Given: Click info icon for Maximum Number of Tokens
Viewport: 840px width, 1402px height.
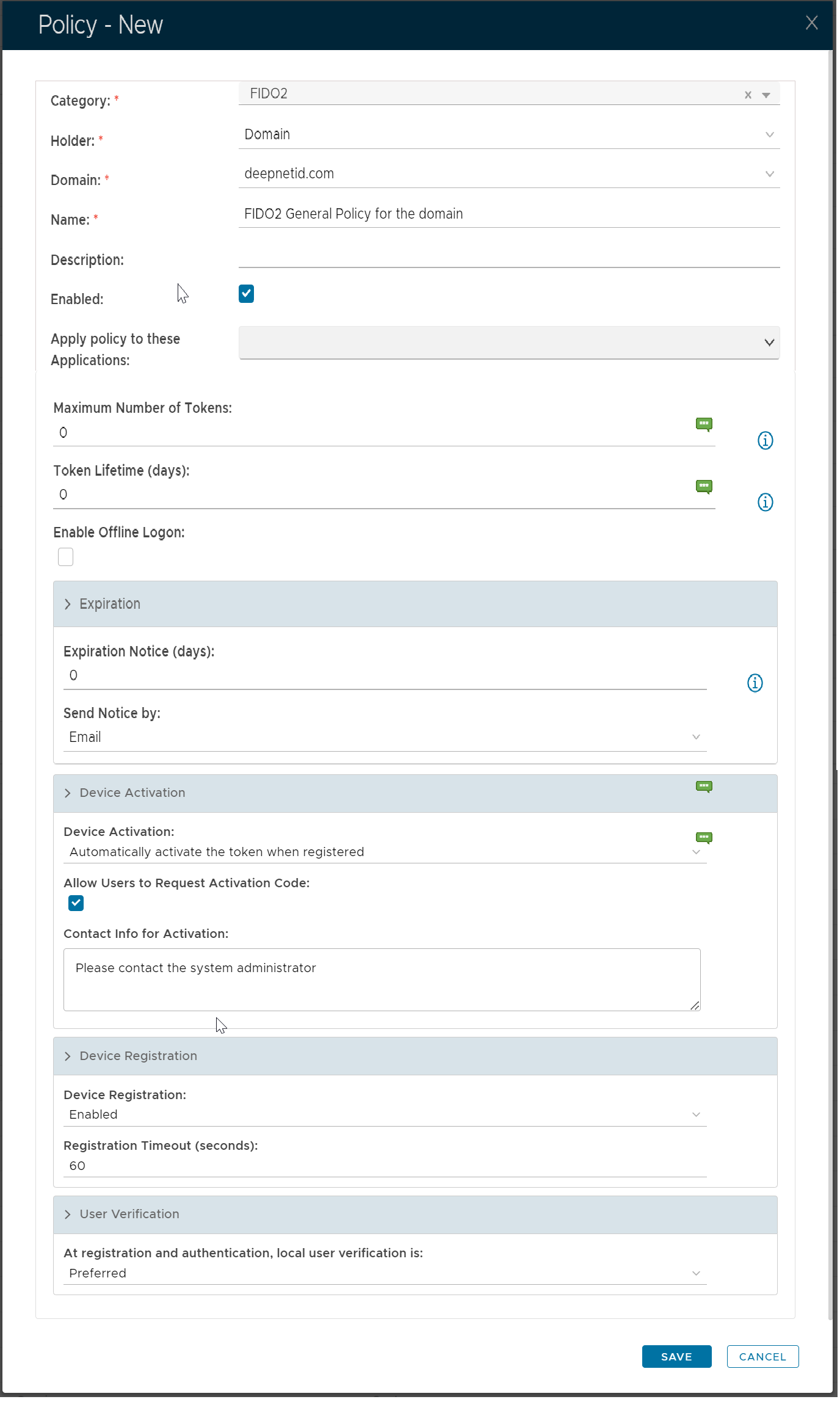Looking at the screenshot, I should point(765,440).
